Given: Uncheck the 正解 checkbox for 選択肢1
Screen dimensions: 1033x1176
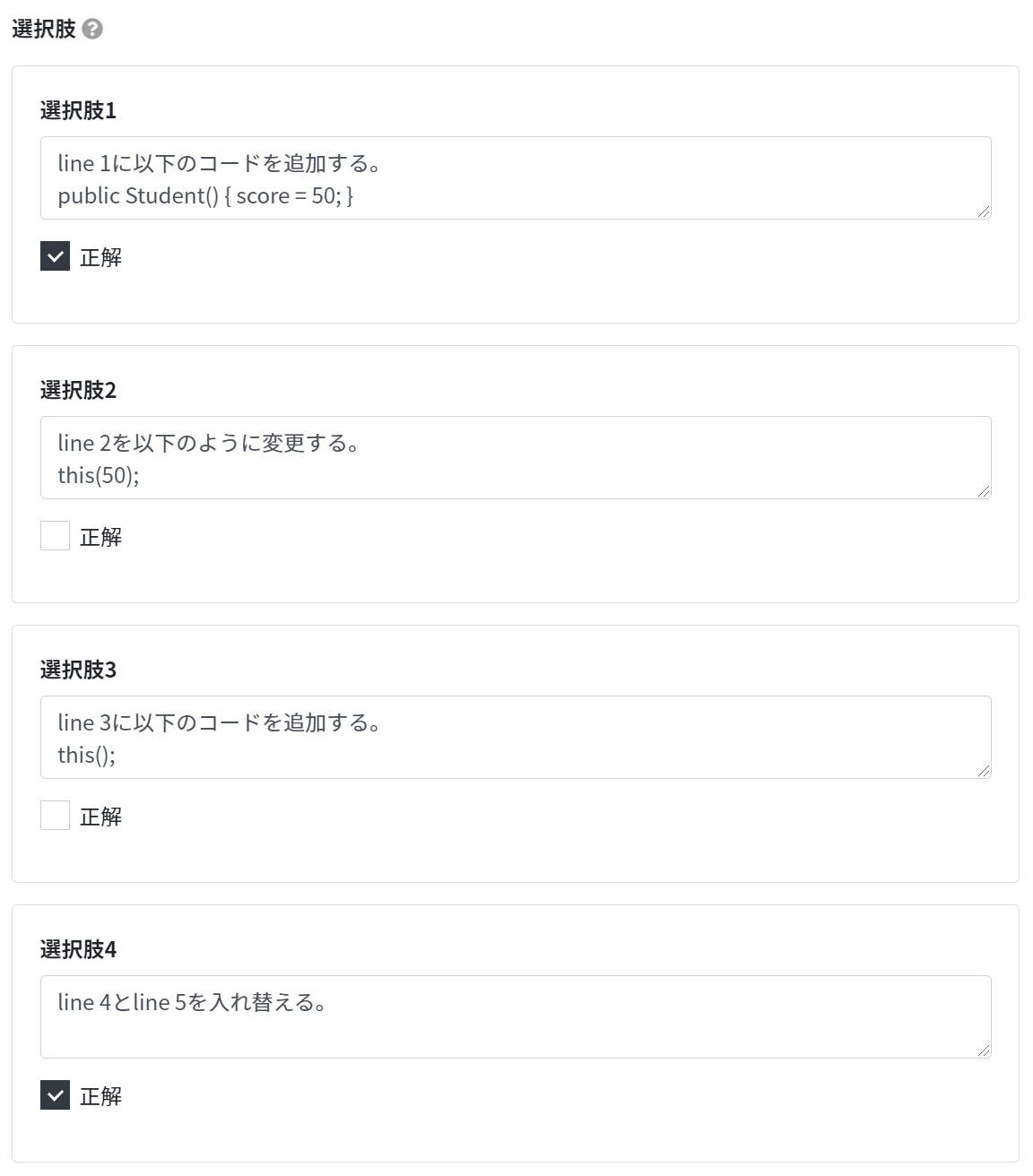Looking at the screenshot, I should (x=55, y=256).
